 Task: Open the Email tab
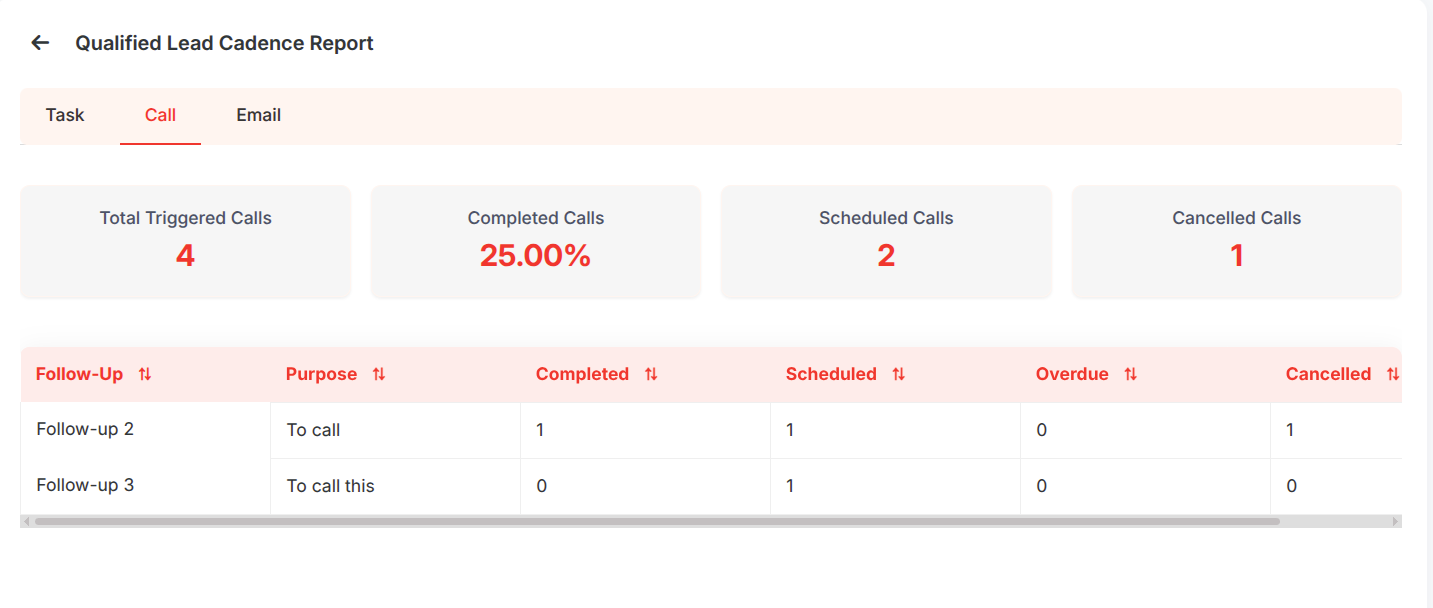[258, 115]
